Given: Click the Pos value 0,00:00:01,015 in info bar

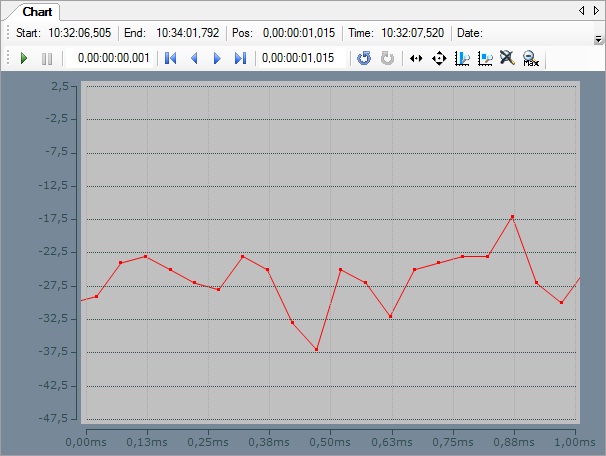Looking at the screenshot, I should coord(299,33).
